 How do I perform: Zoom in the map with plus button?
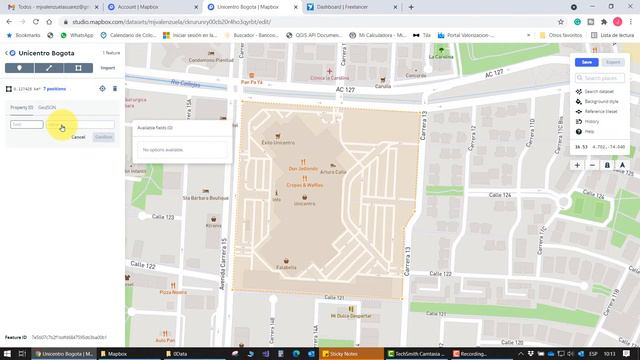577,165
